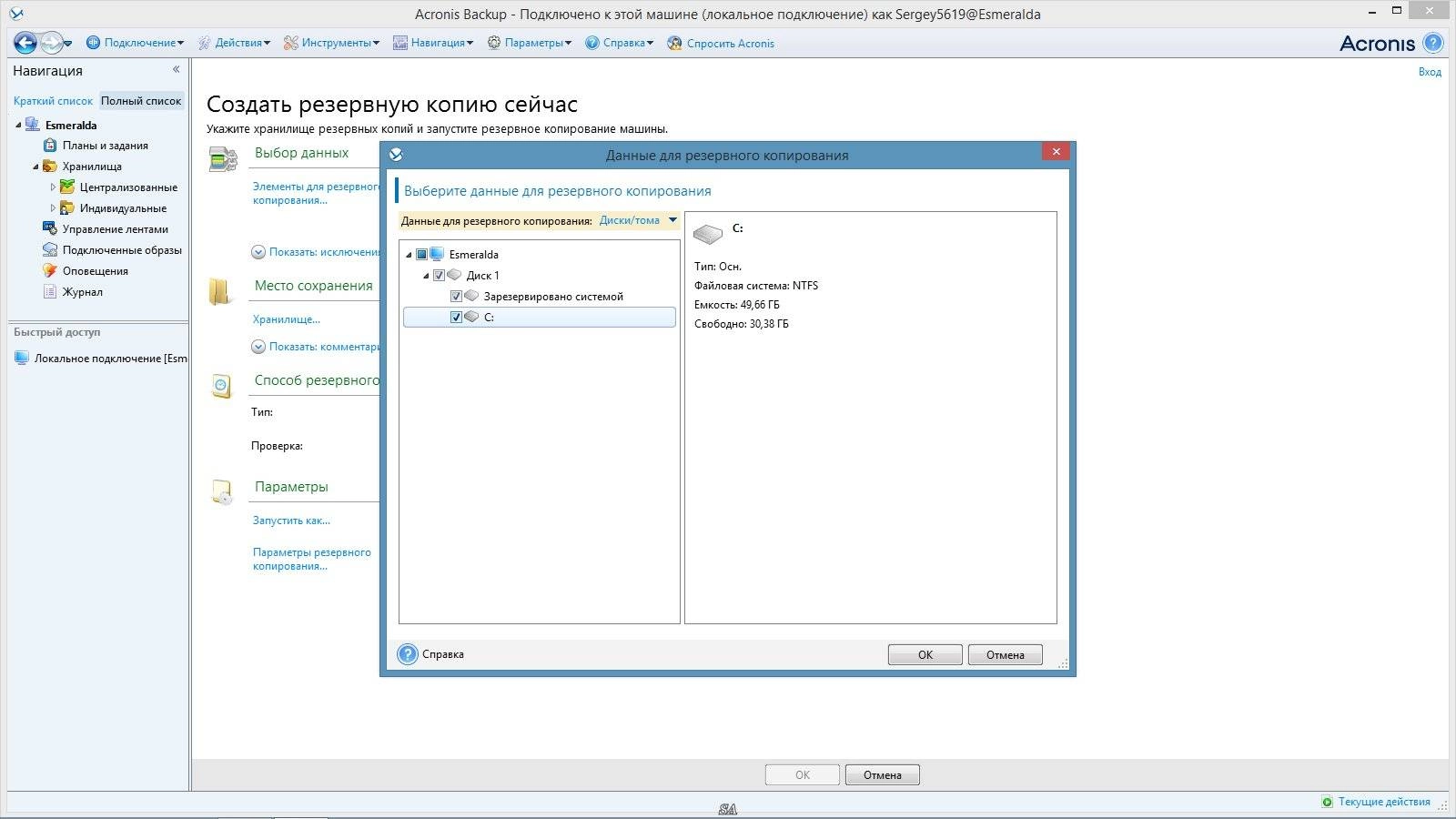Open the Инструменты menu

click(331, 43)
